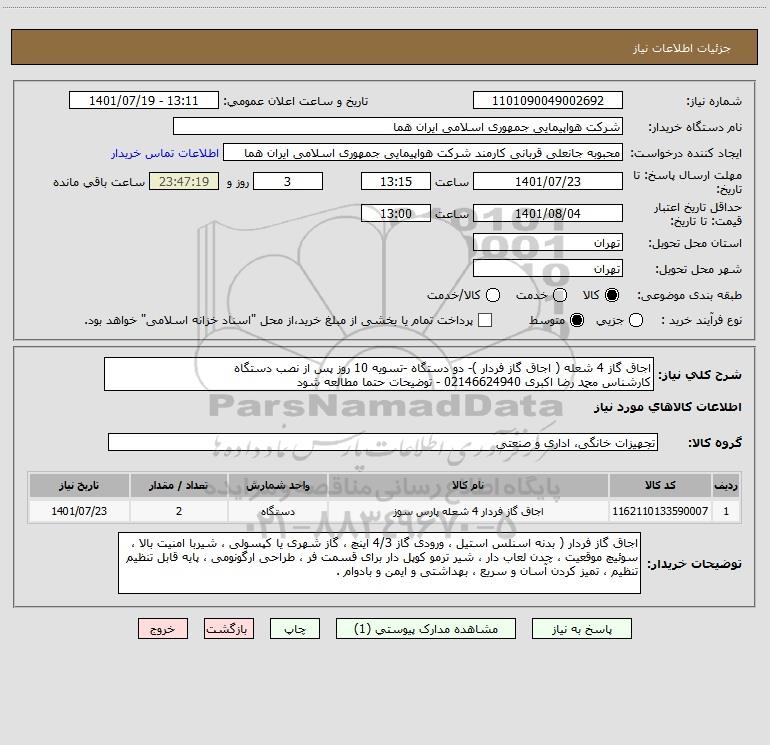Click the توضیحات خریدار text area
770x745 pixels.
coord(380,563)
